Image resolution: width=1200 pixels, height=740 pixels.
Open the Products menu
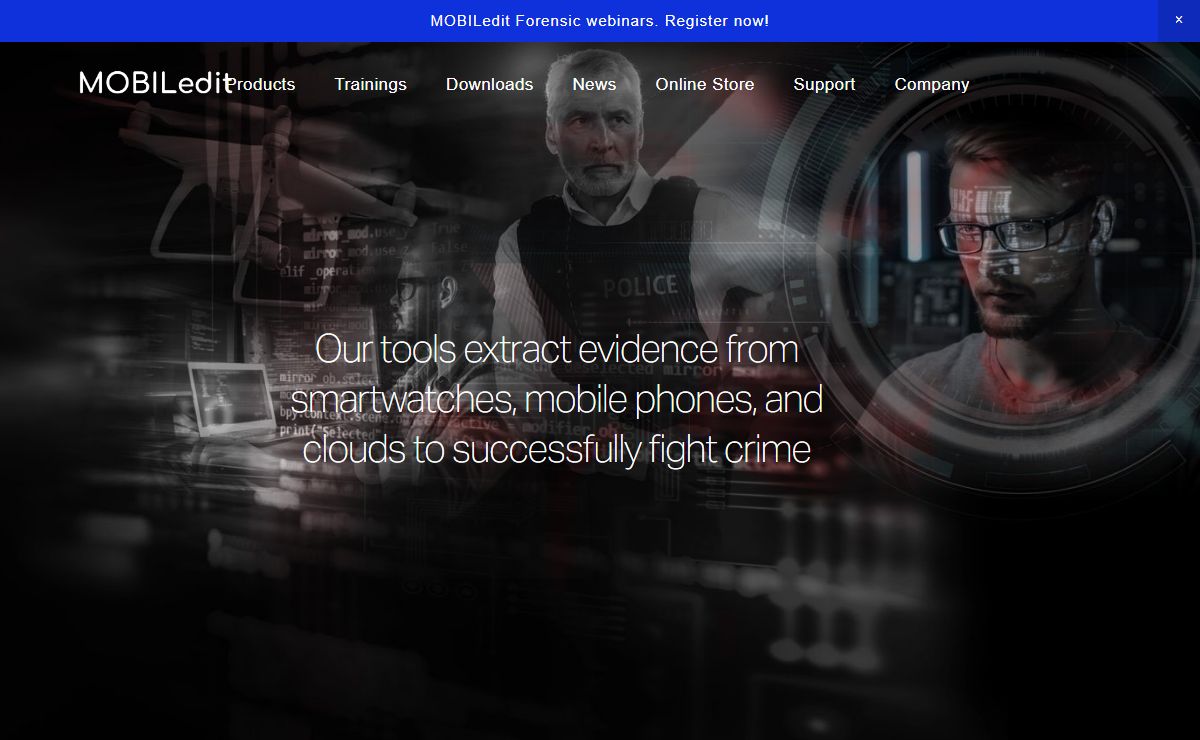(x=262, y=84)
